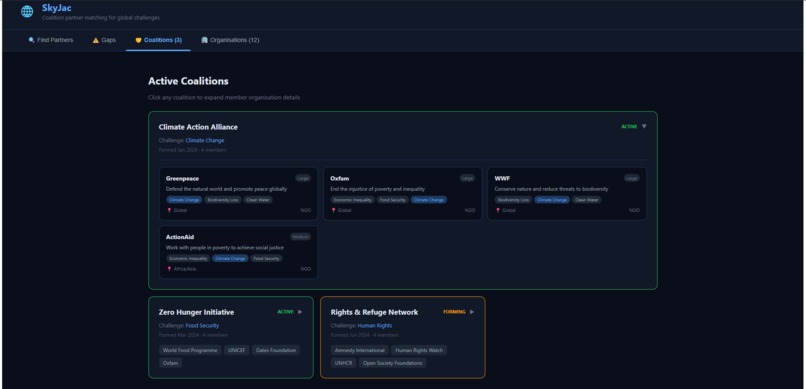Viewport: 806px width, 389px height.
Task: Click the SkyJac app title
Action: (57, 8)
